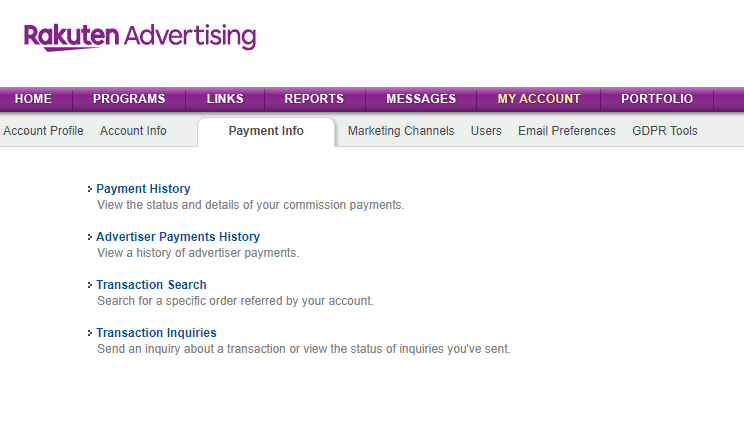Open the Marketing Channels tab

[x=401, y=131]
